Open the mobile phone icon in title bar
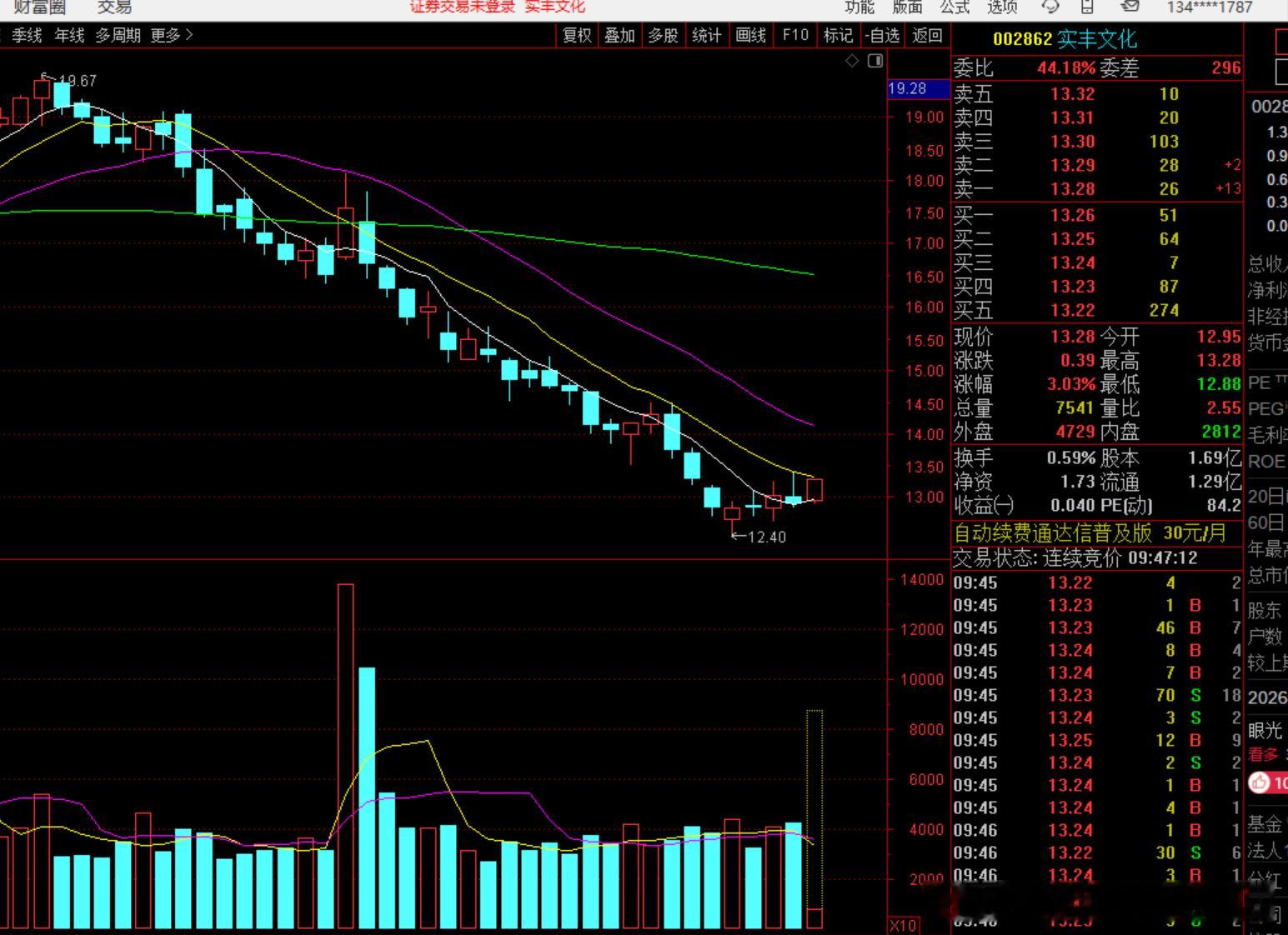Viewport: 1288px width, 935px height. pyautogui.click(x=1087, y=7)
